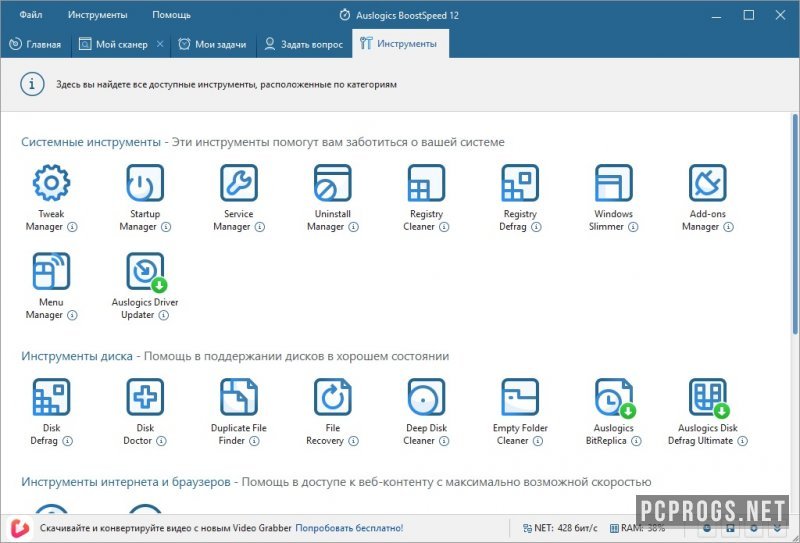
Task: Show info for Startup Manager
Action: point(166,227)
